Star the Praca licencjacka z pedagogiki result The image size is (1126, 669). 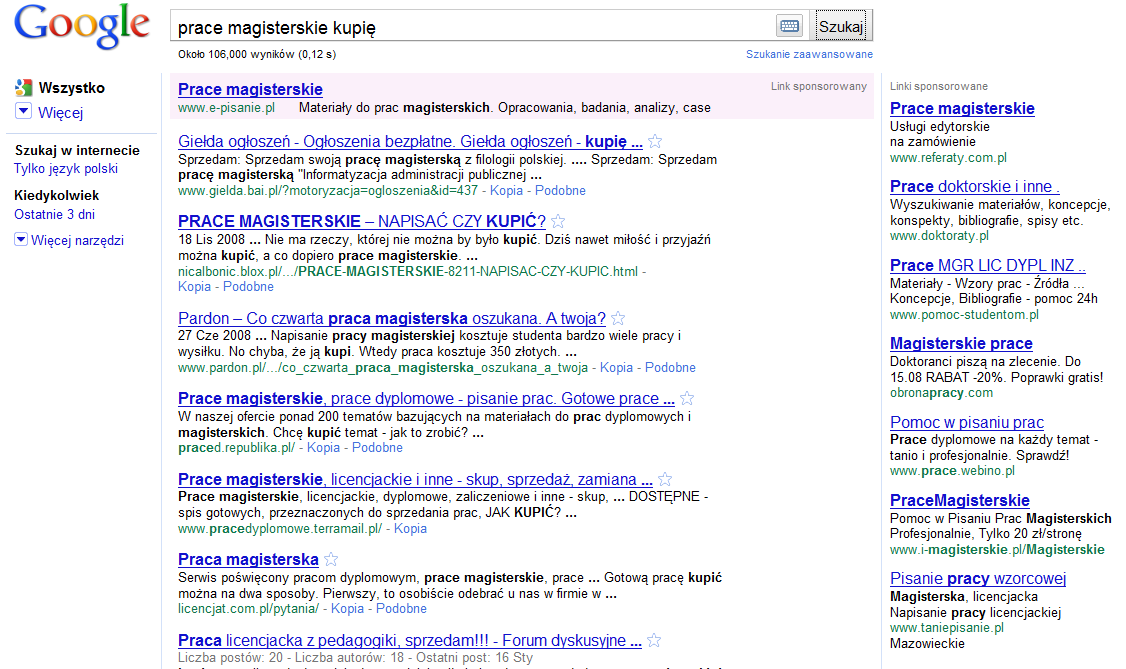(653, 640)
